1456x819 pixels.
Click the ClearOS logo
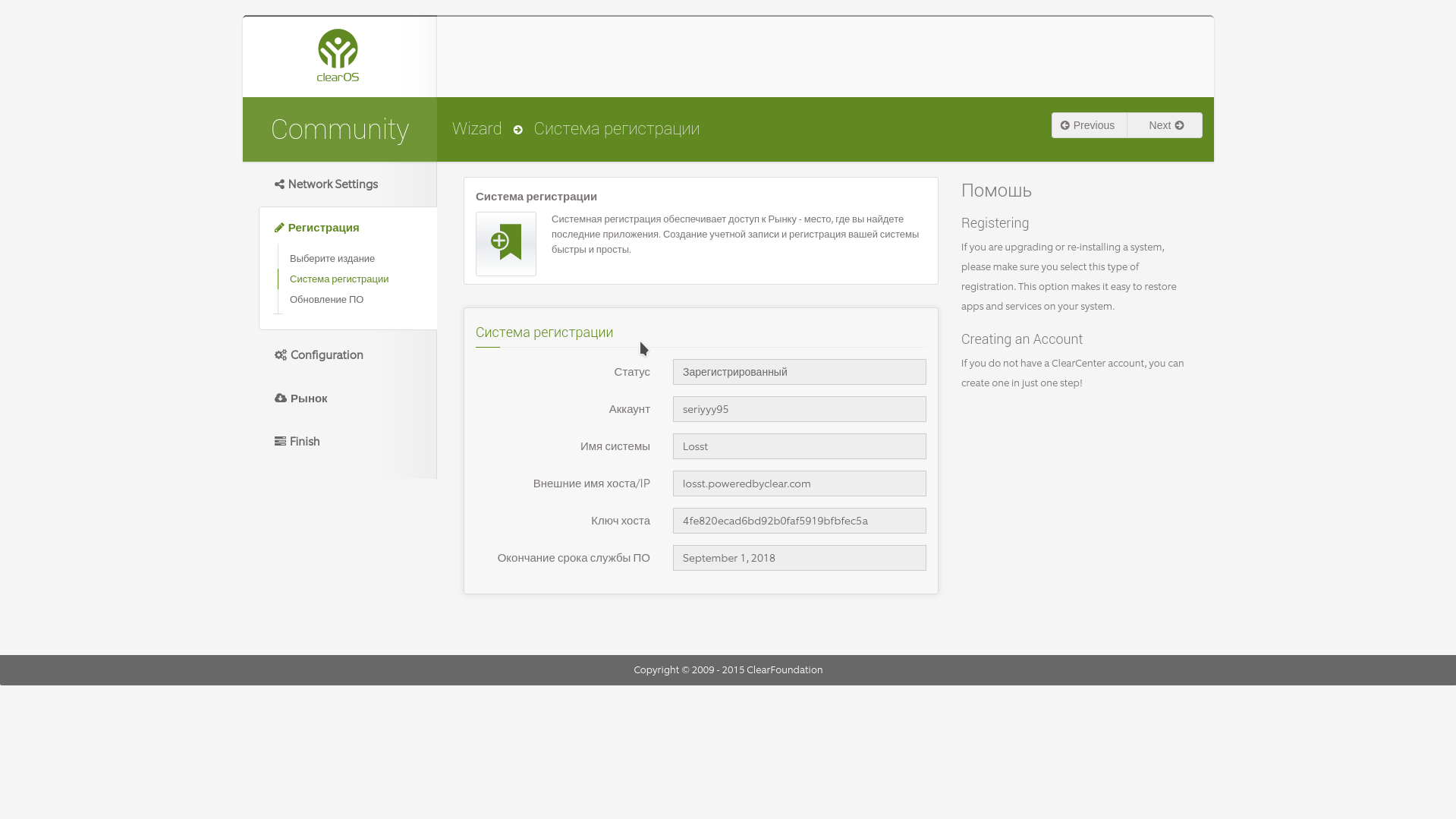(338, 55)
